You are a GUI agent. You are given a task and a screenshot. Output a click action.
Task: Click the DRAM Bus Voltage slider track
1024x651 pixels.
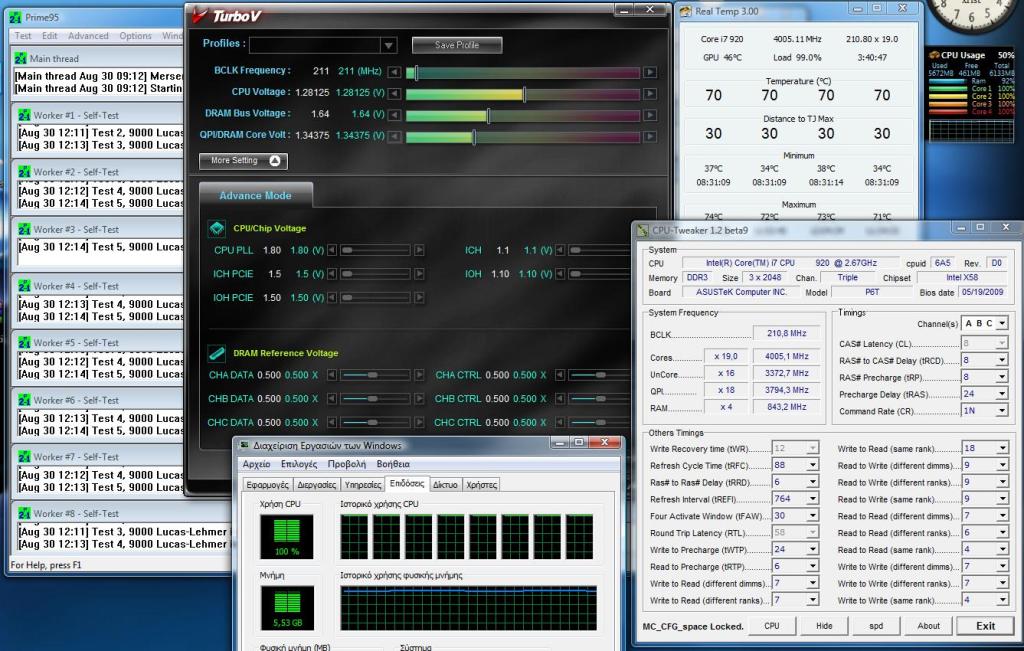(x=522, y=115)
